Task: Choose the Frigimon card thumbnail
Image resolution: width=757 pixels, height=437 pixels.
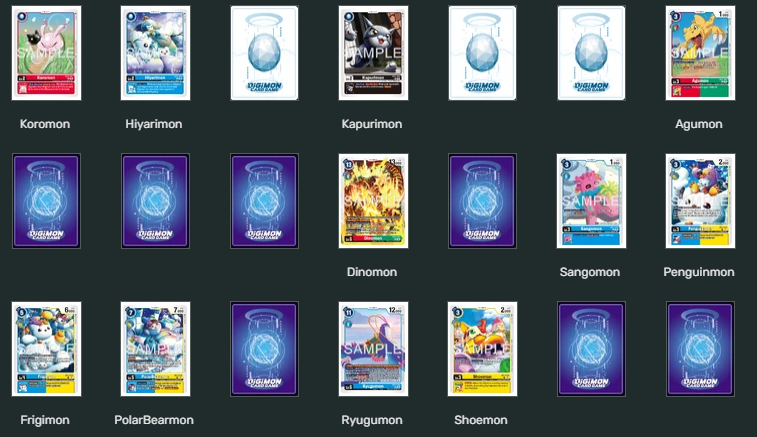Action: [x=46, y=349]
